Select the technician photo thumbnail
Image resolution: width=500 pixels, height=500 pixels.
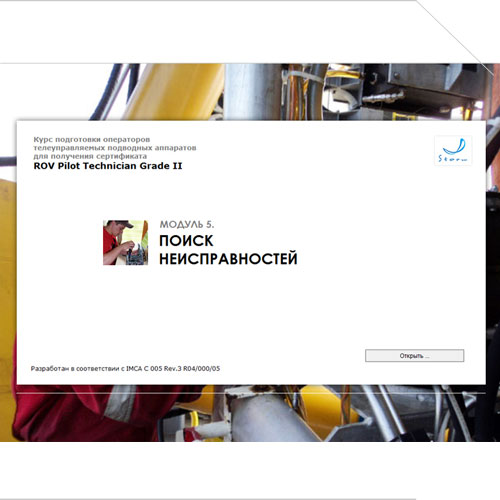click(125, 242)
